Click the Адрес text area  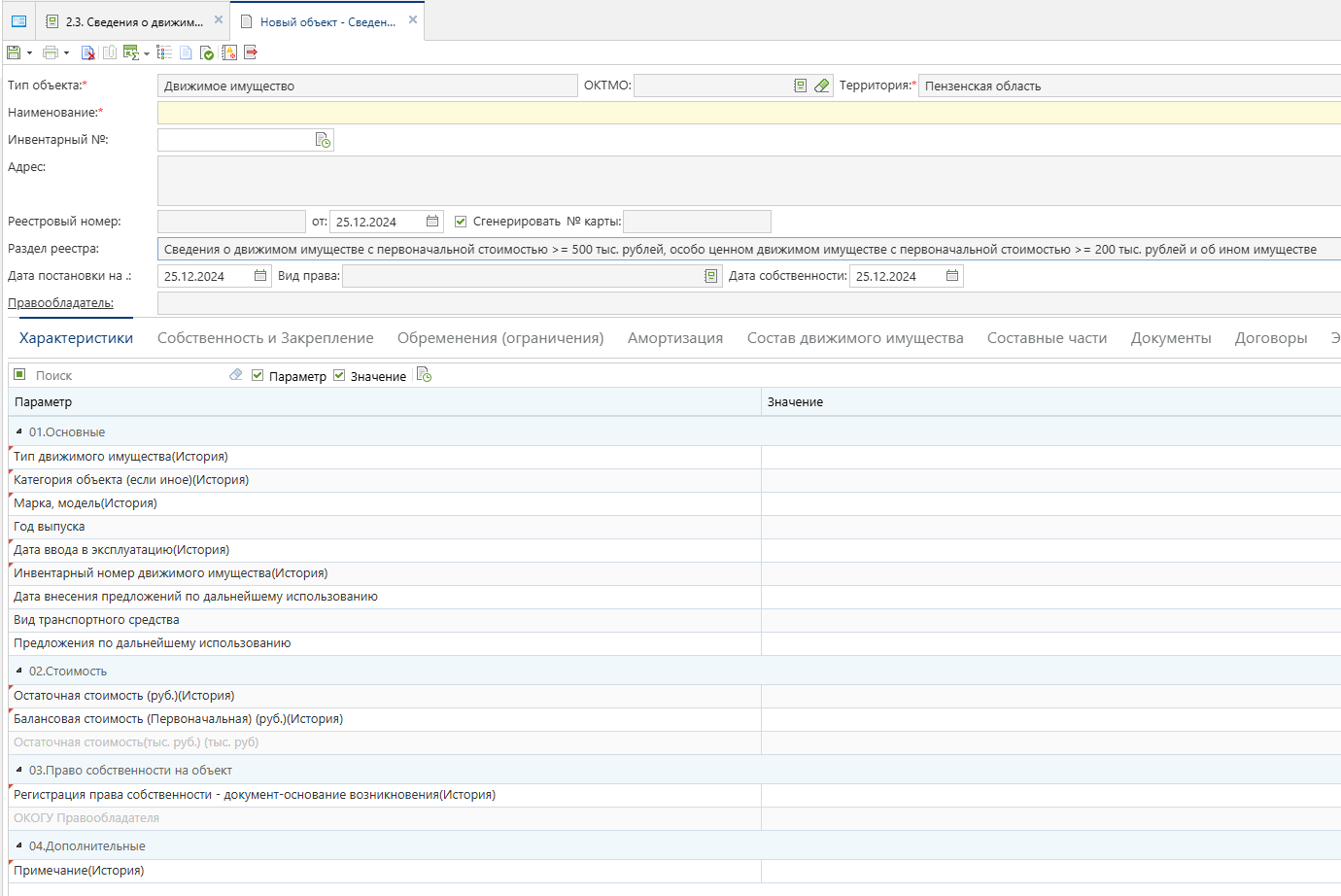click(x=749, y=181)
